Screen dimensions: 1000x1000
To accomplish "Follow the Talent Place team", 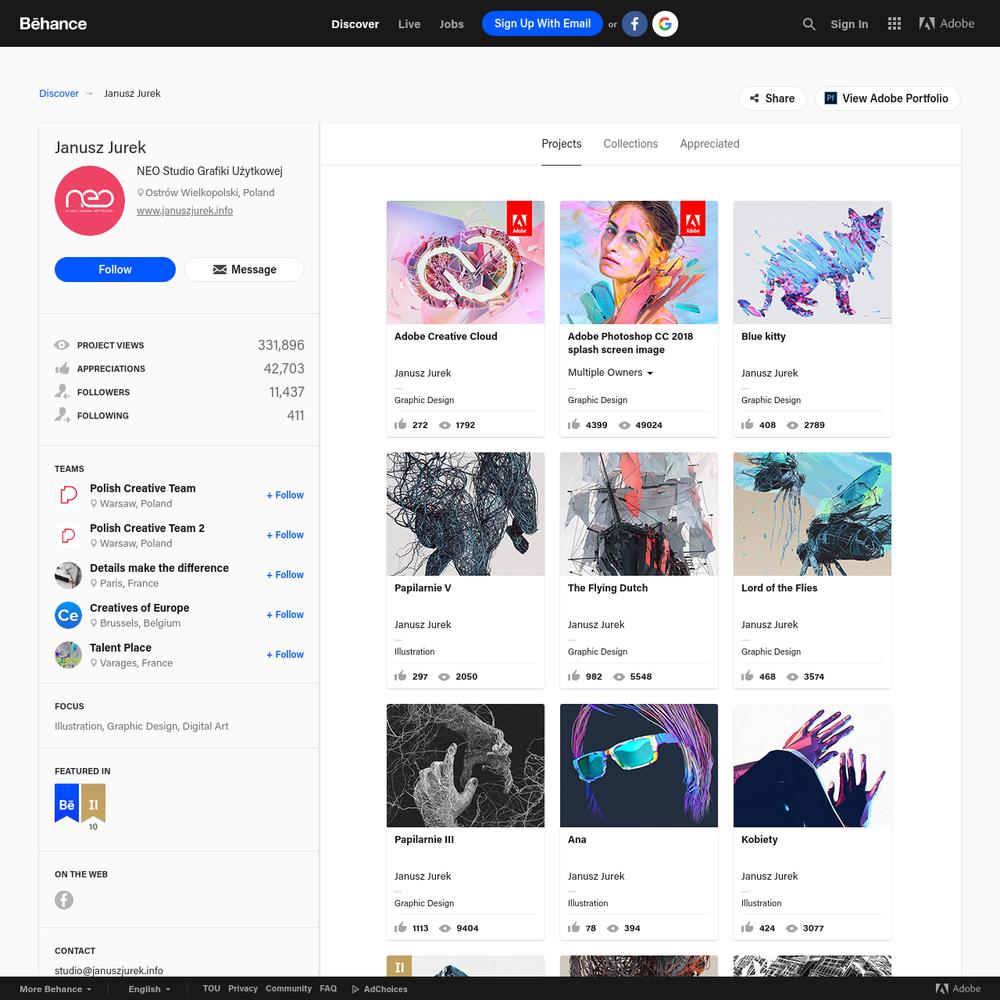I will point(285,655).
